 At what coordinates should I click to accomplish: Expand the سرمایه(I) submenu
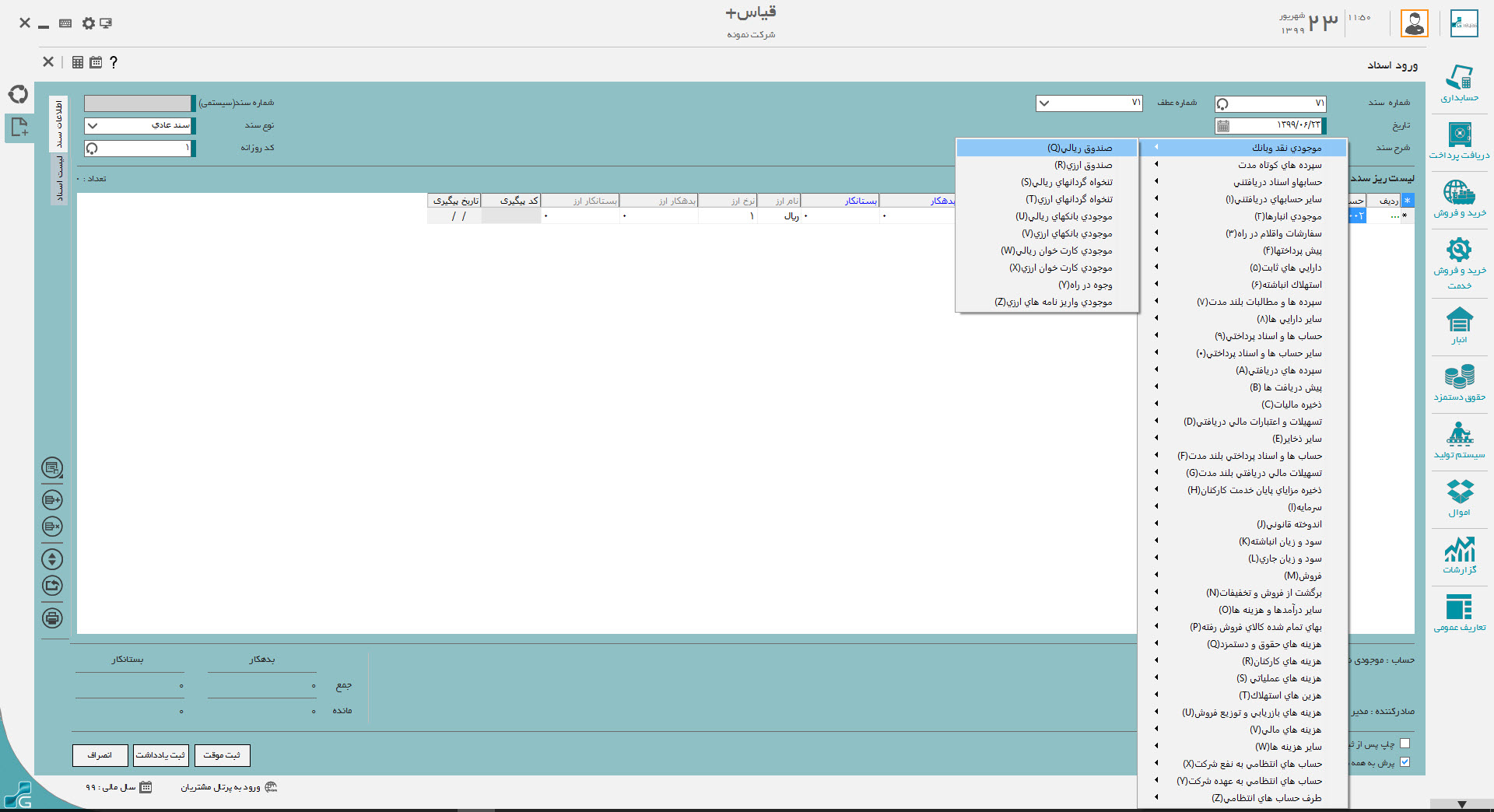click(1243, 507)
